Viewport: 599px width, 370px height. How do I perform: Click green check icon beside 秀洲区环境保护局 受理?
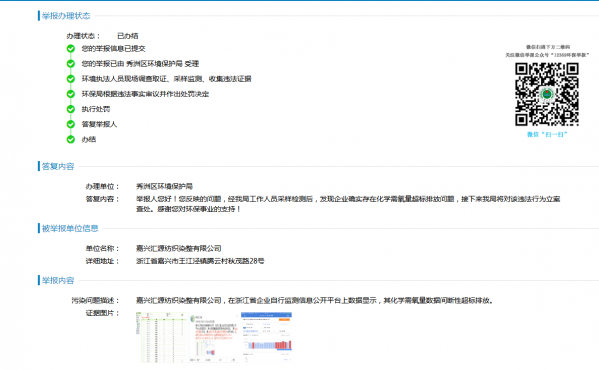coord(71,64)
